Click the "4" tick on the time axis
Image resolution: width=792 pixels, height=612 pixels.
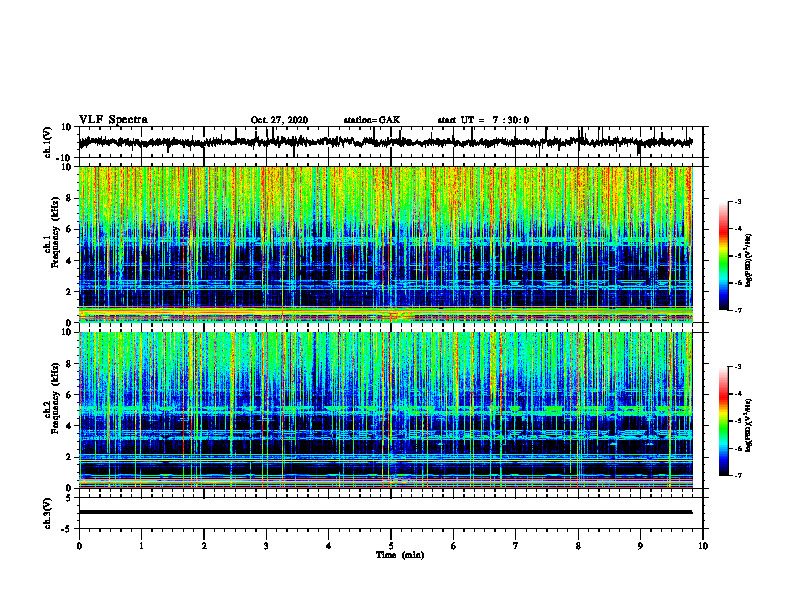pyautogui.click(x=329, y=546)
